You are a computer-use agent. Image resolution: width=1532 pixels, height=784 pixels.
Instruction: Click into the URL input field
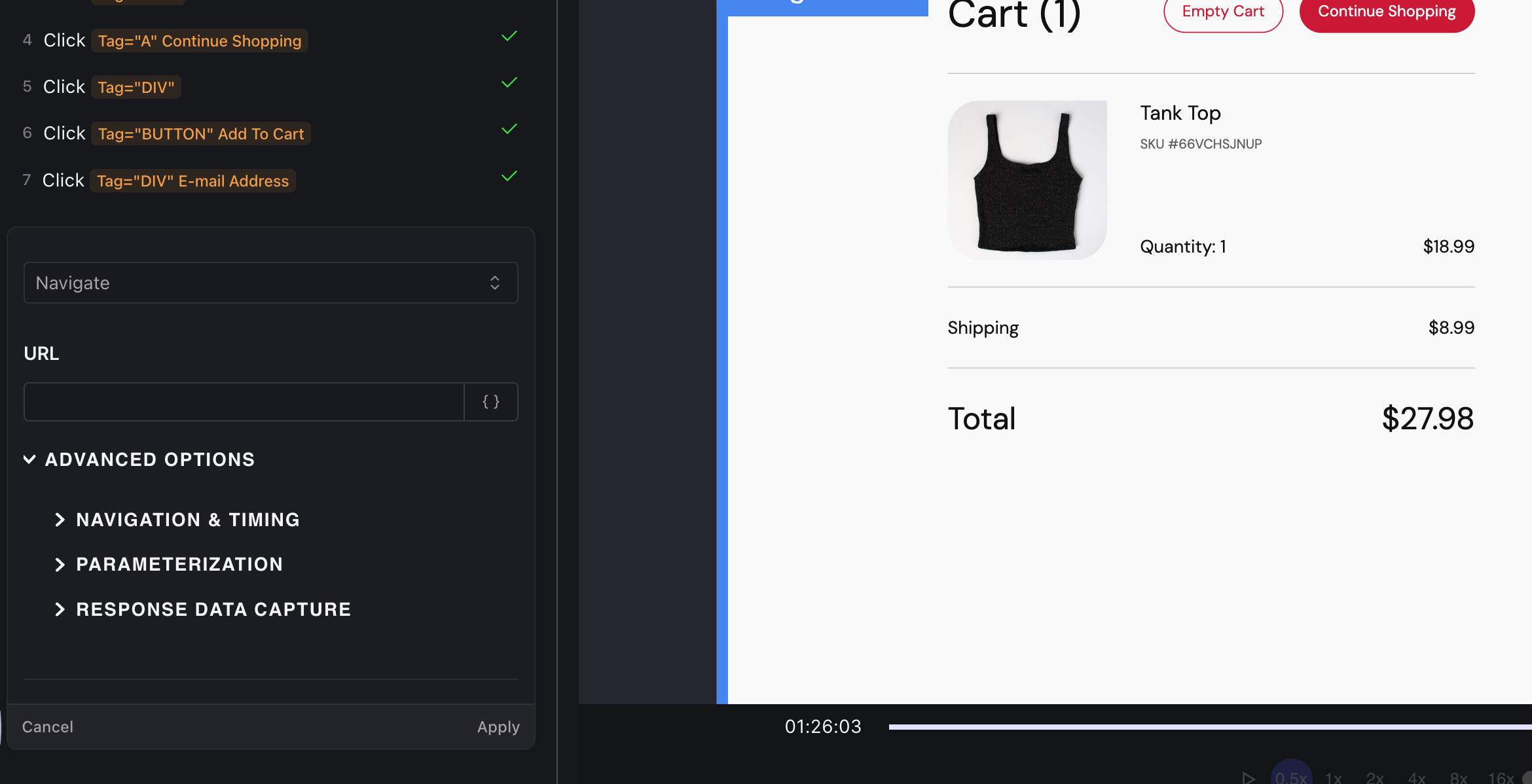tap(244, 402)
